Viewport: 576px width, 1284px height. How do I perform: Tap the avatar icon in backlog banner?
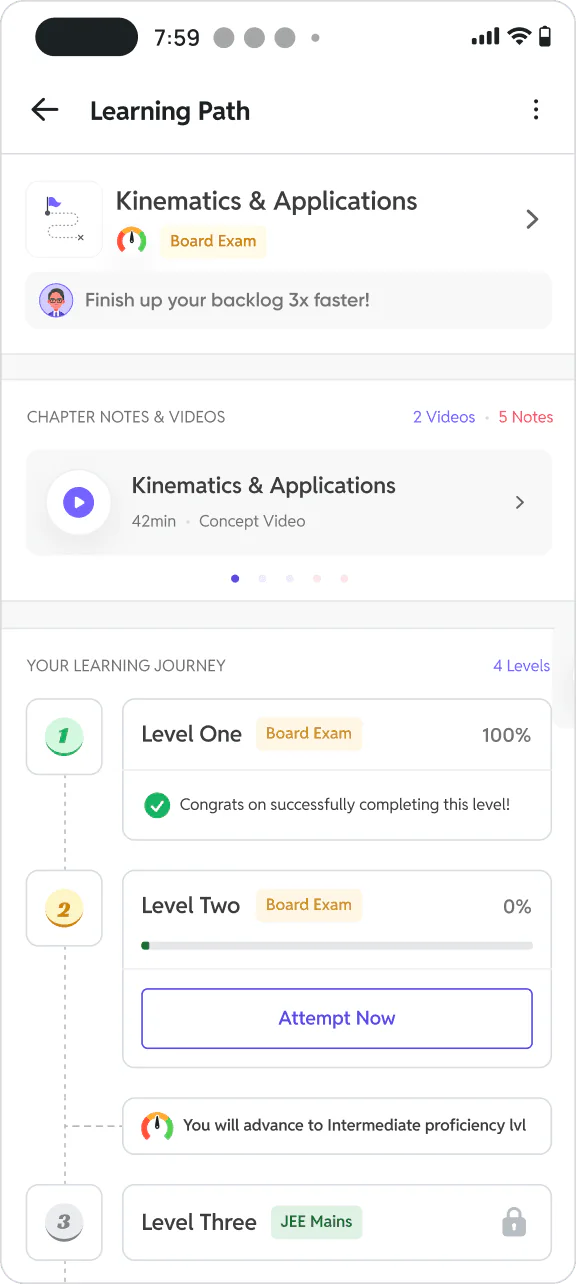pos(56,300)
